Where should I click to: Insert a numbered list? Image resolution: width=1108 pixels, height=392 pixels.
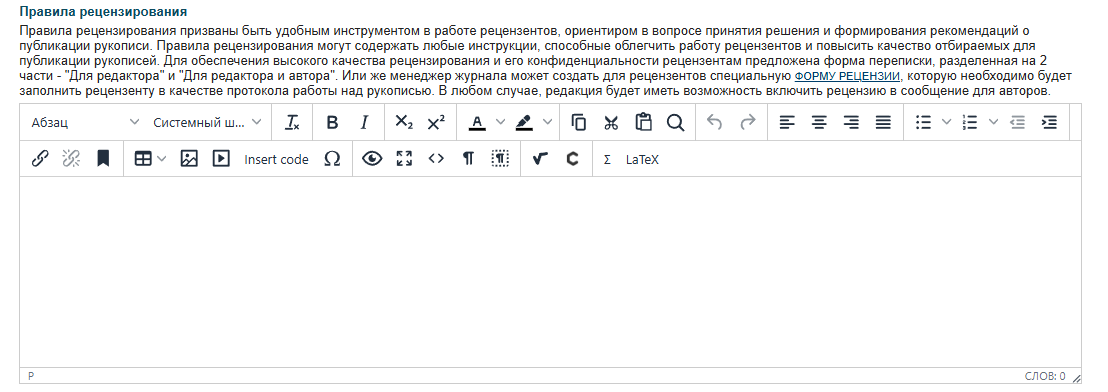click(x=970, y=123)
